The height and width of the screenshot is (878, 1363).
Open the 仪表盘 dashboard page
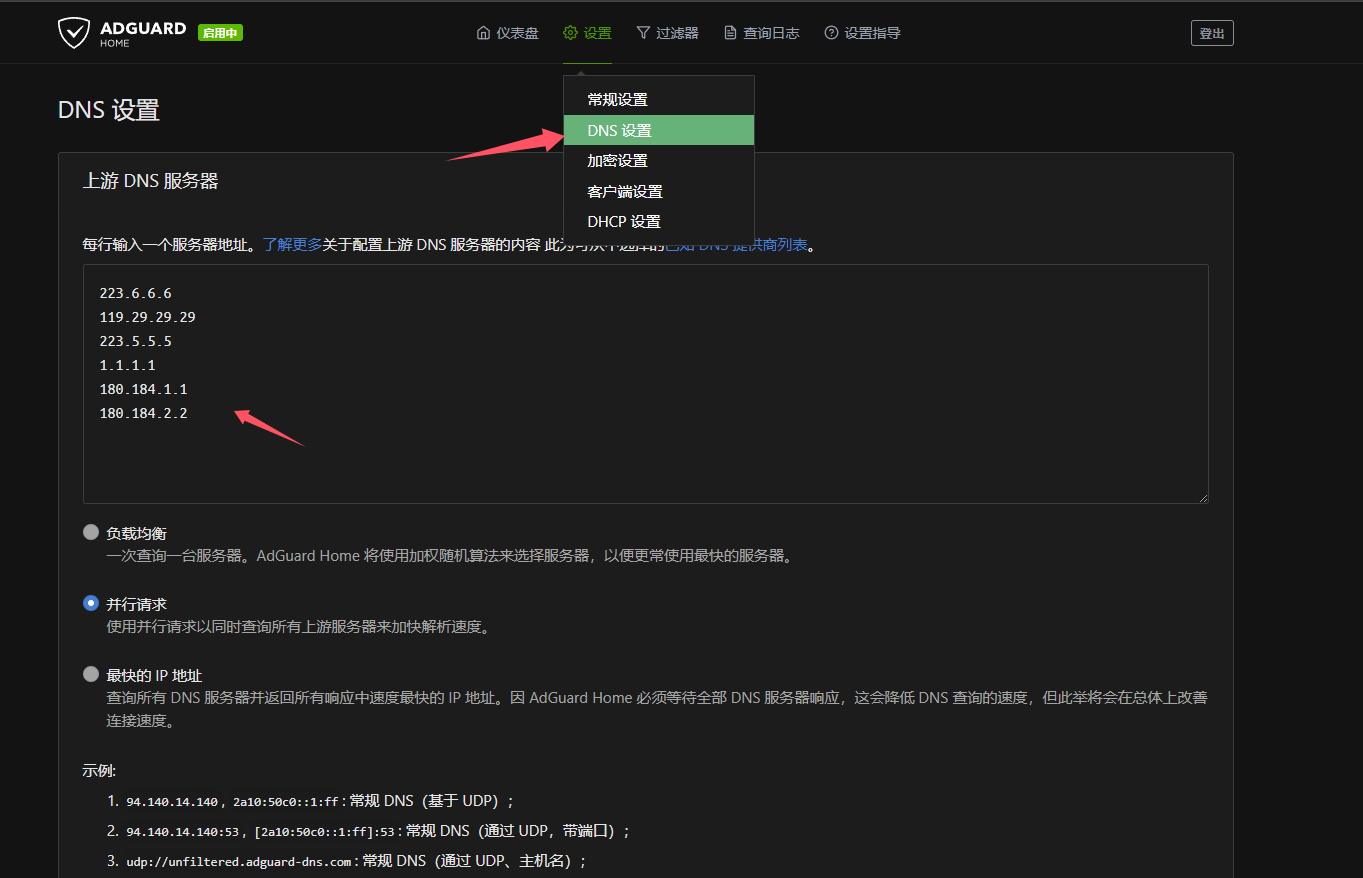pyautogui.click(x=508, y=33)
